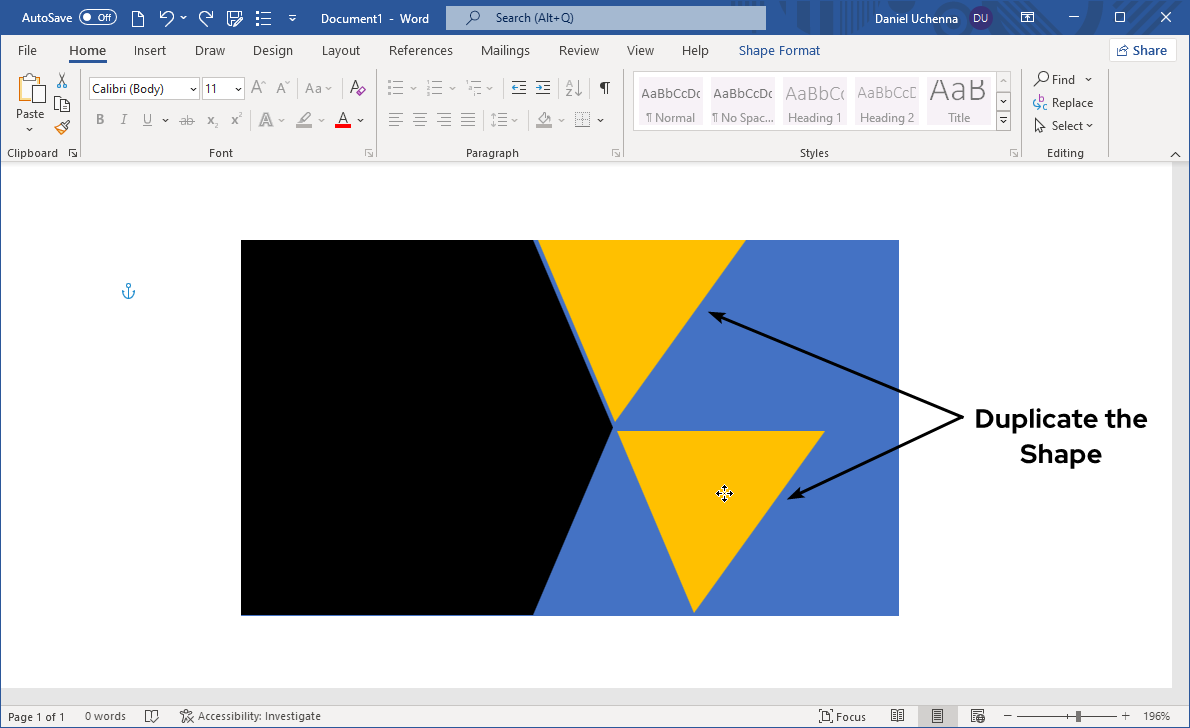The image size is (1190, 728).
Task: Click the Replace button in Editing
Action: tap(1063, 103)
